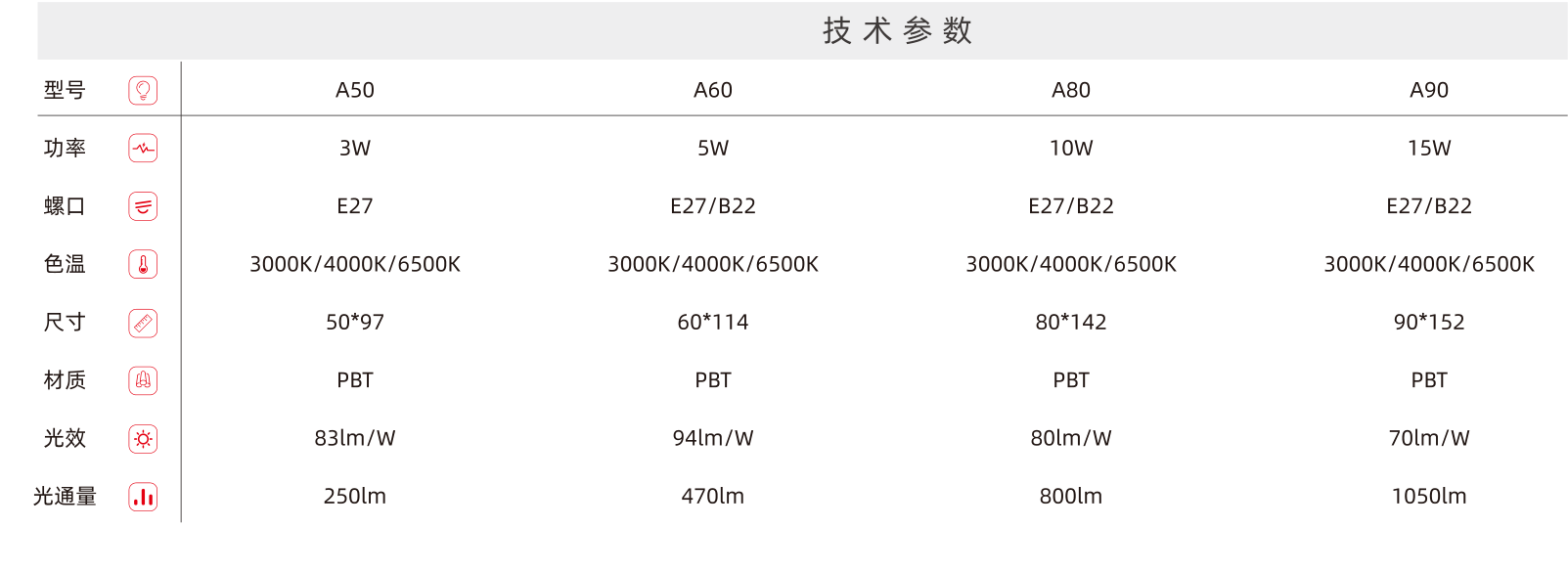Click the 800lm value under A80
Image resolution: width=1568 pixels, height=571 pixels.
tap(1071, 497)
